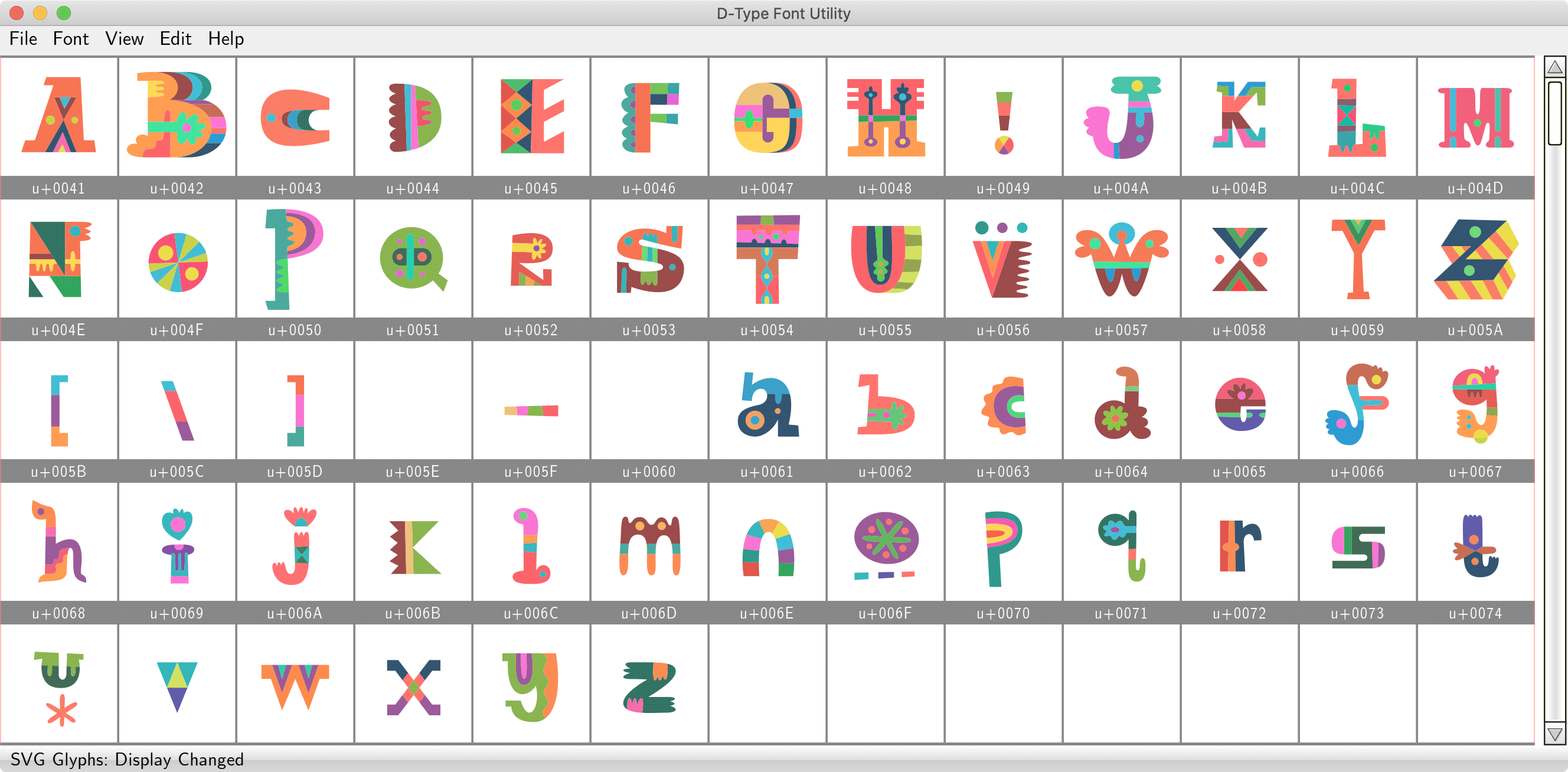The height and width of the screenshot is (772, 1568).
Task: Select the lowercase i glyph at u+0069
Action: click(178, 547)
